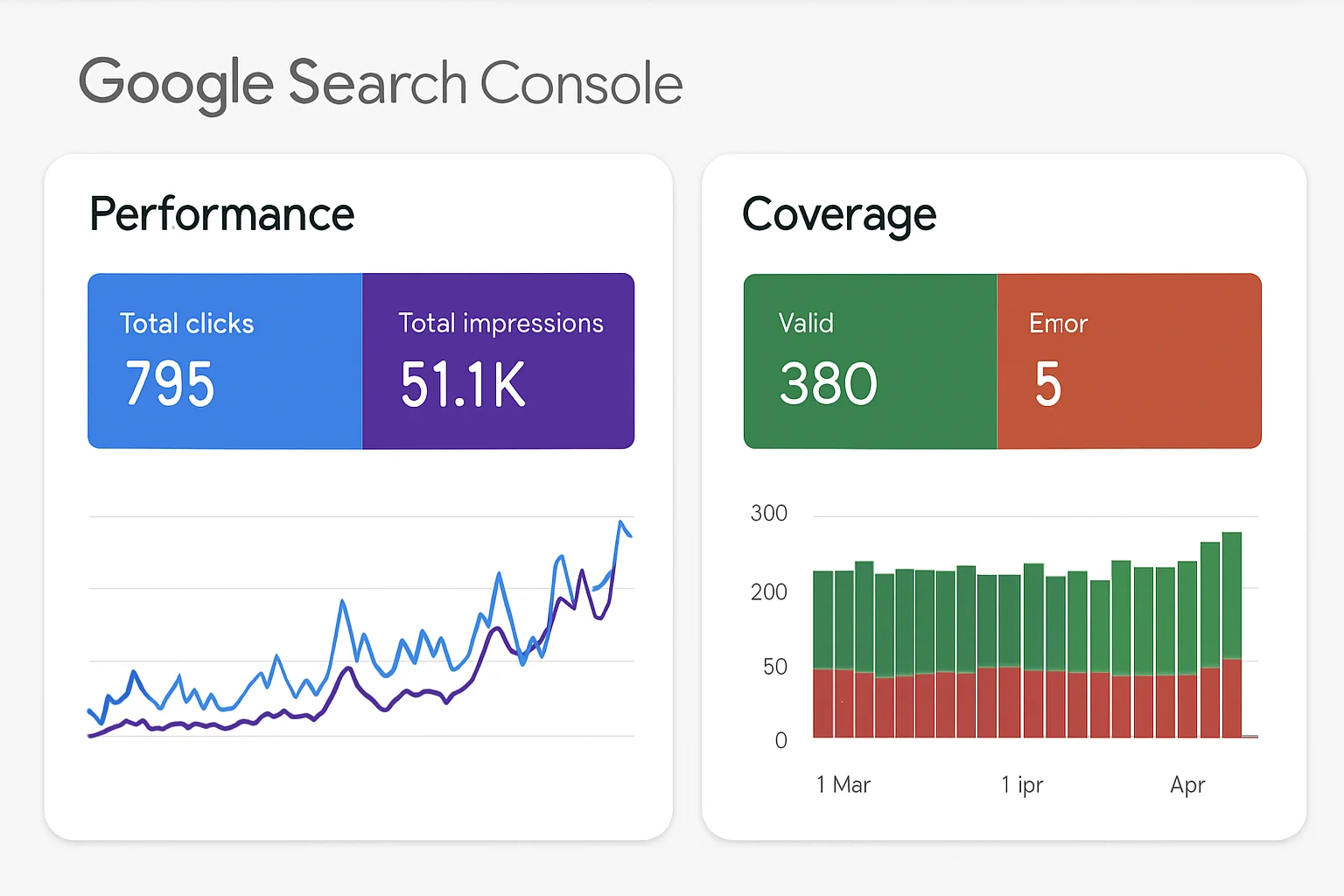This screenshot has width=1344, height=896.
Task: Click the Apr date label
Action: point(1187,785)
